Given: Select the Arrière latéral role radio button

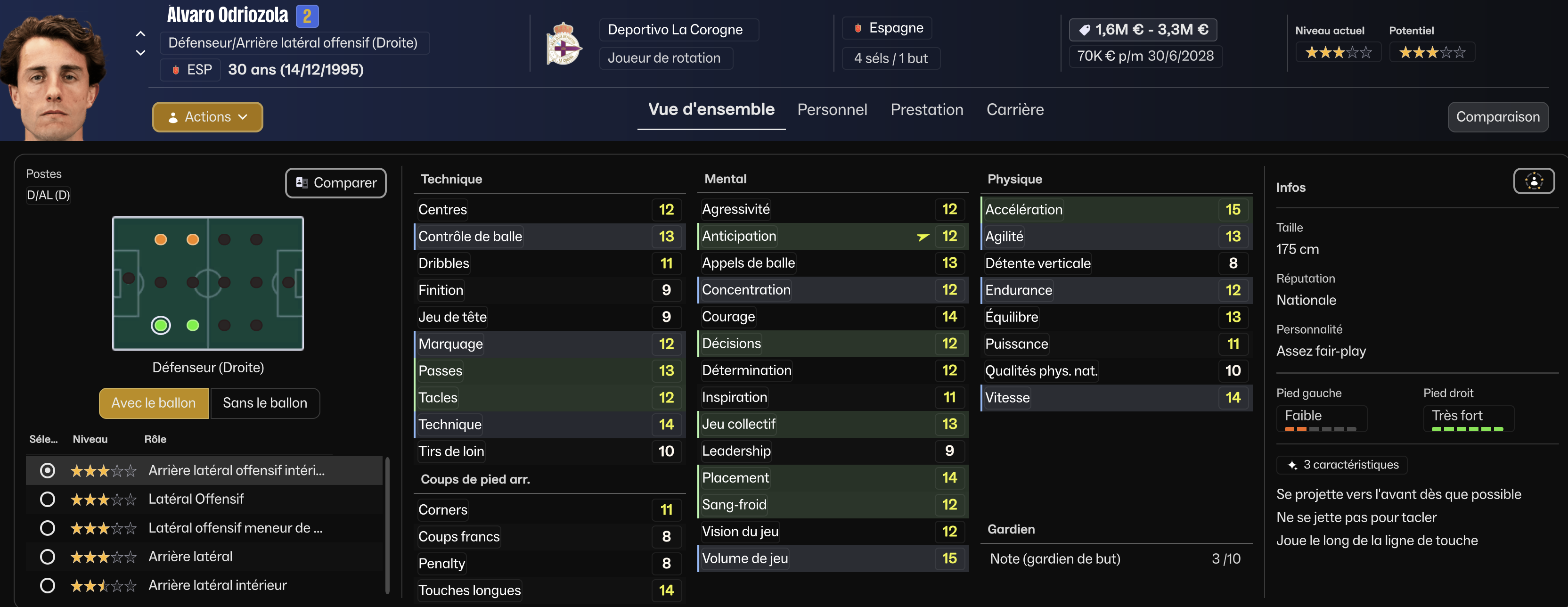Looking at the screenshot, I should [x=48, y=557].
